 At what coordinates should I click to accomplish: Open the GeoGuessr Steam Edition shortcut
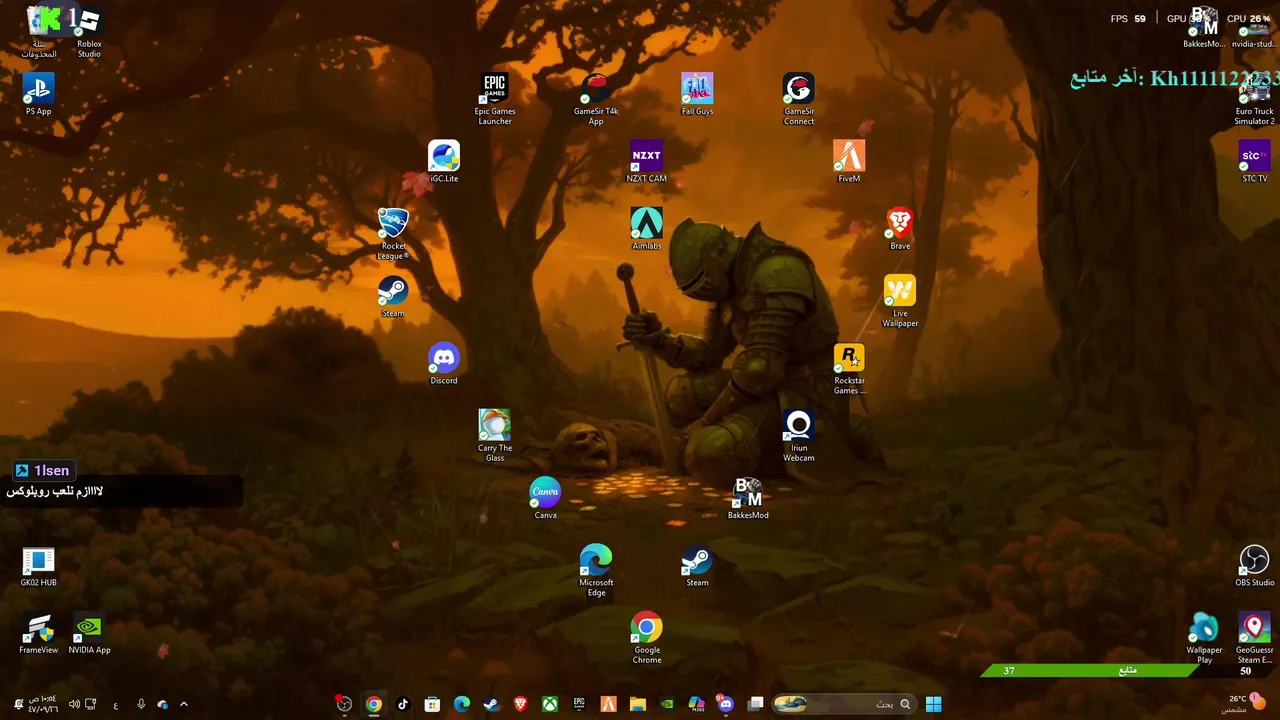(1254, 638)
